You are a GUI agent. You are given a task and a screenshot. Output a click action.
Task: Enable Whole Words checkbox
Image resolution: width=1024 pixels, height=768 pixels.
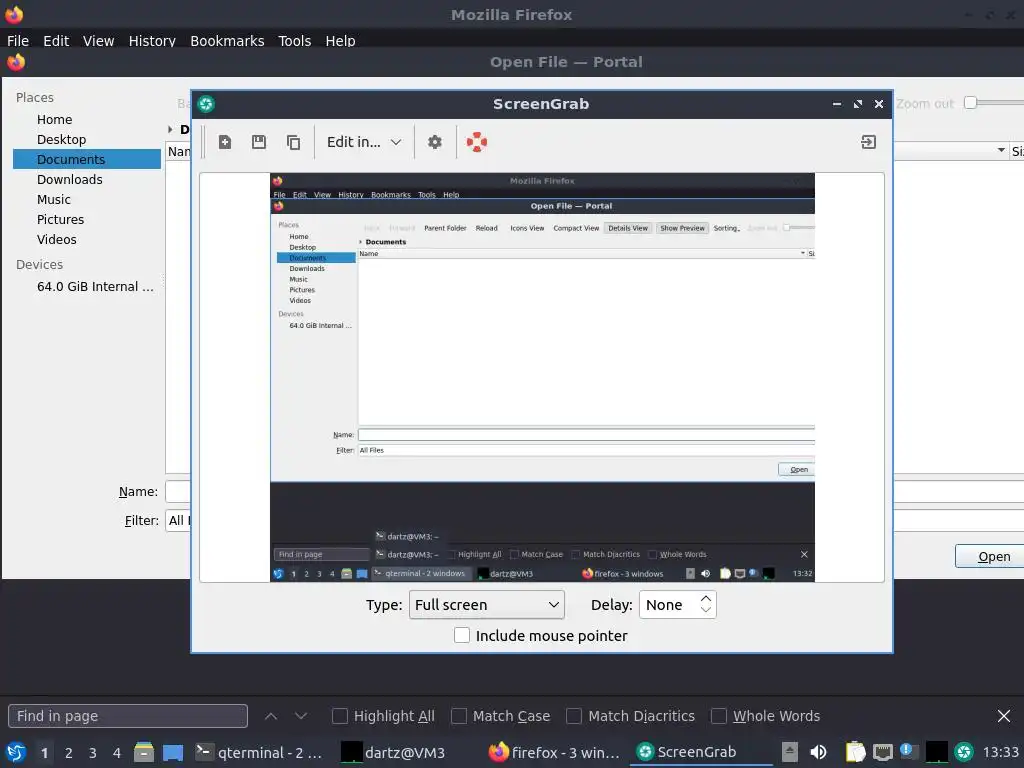718,716
